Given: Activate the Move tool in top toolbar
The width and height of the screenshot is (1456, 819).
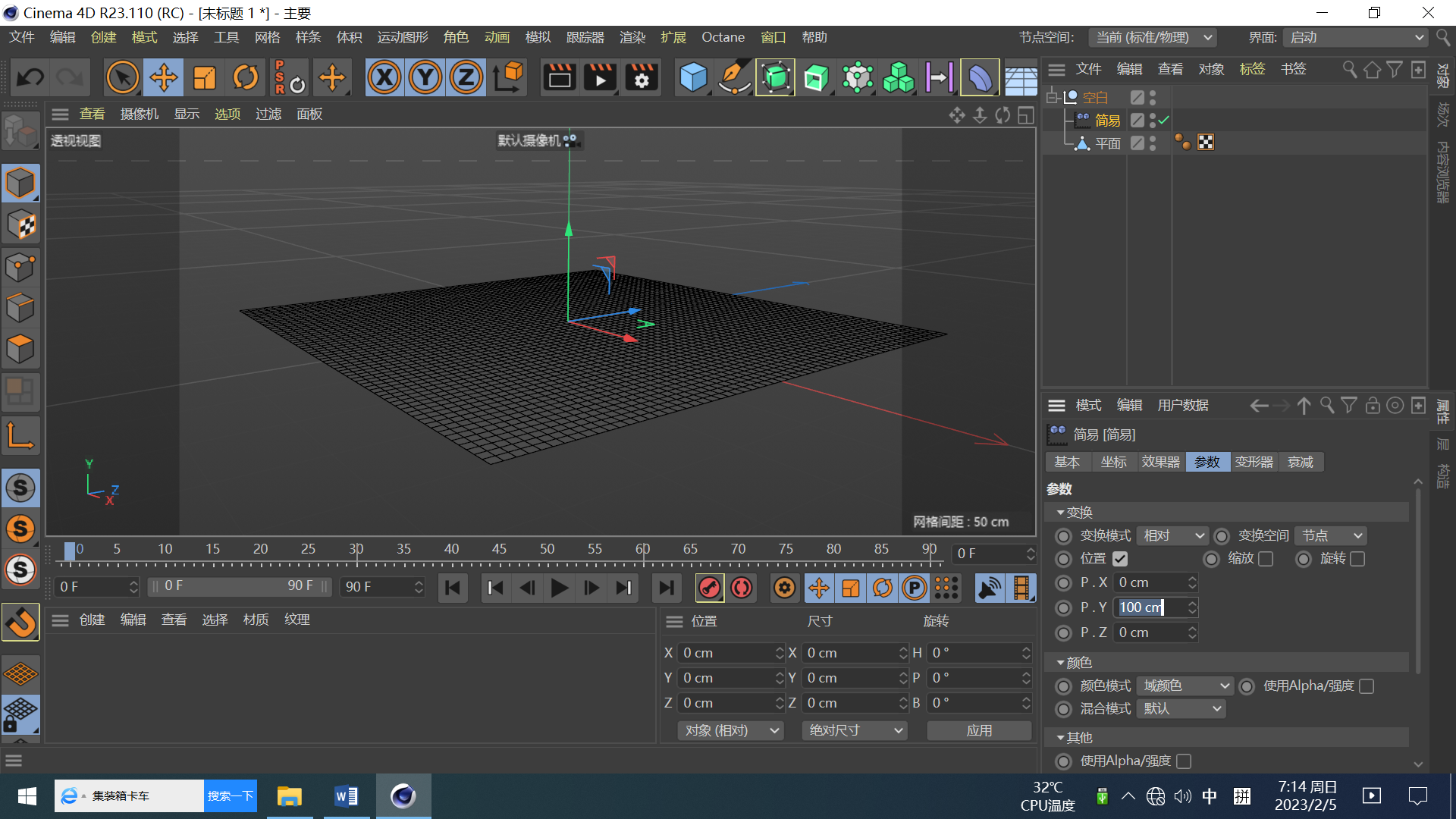Looking at the screenshot, I should tap(163, 77).
